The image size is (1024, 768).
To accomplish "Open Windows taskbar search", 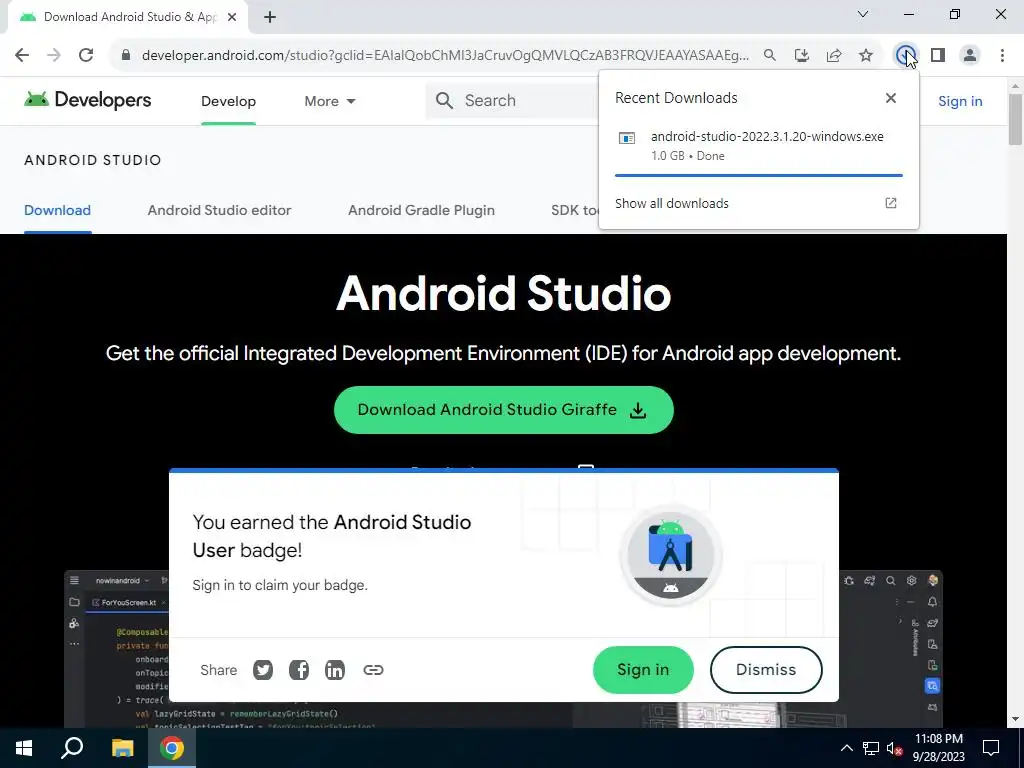I will 72,748.
